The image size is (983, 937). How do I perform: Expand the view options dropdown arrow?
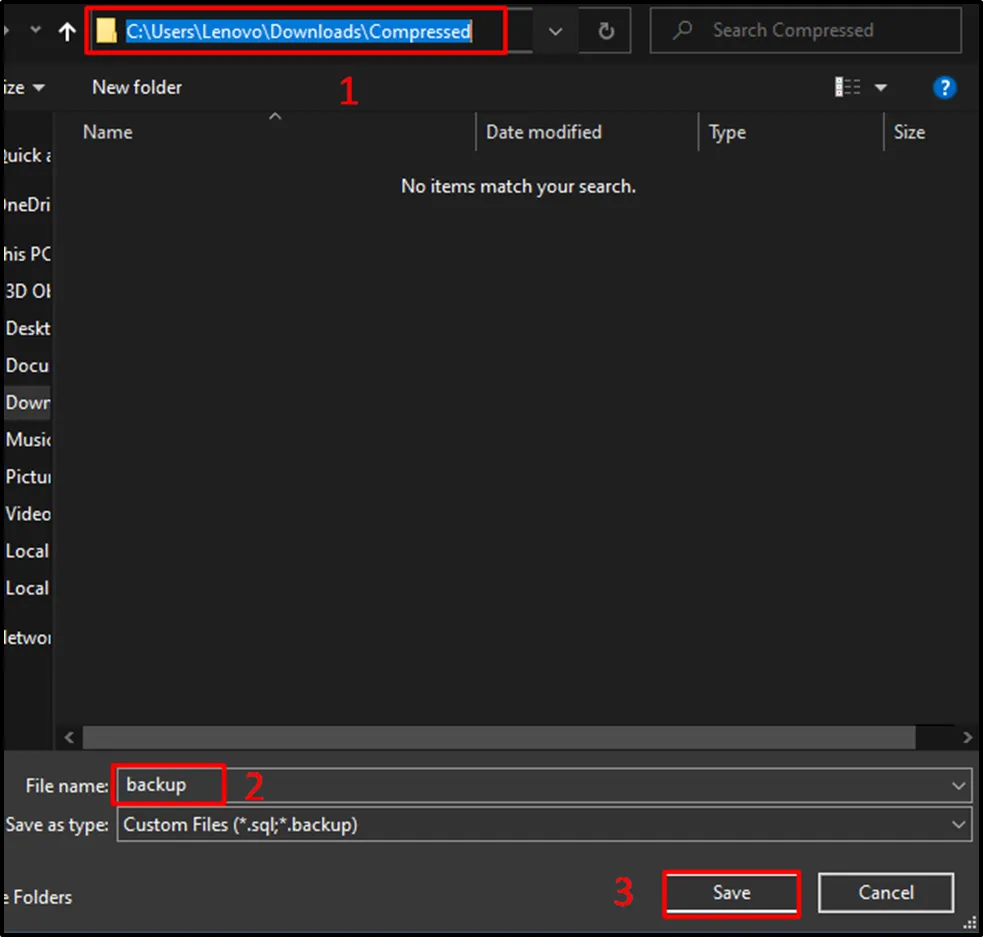click(881, 88)
